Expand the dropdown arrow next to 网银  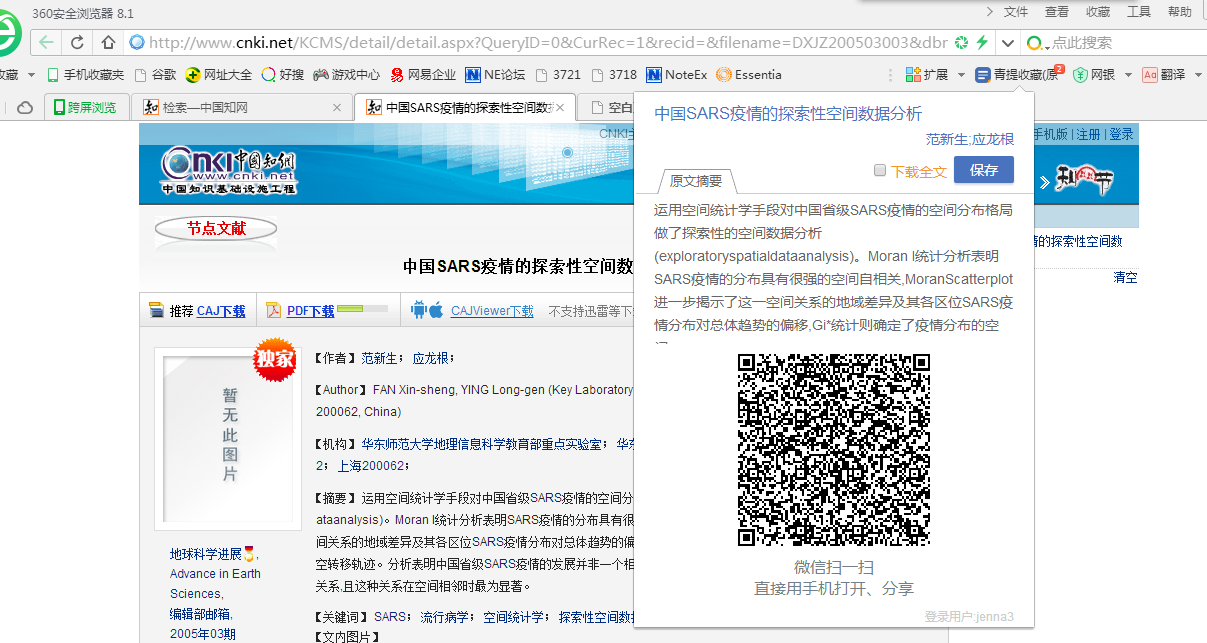1128,75
